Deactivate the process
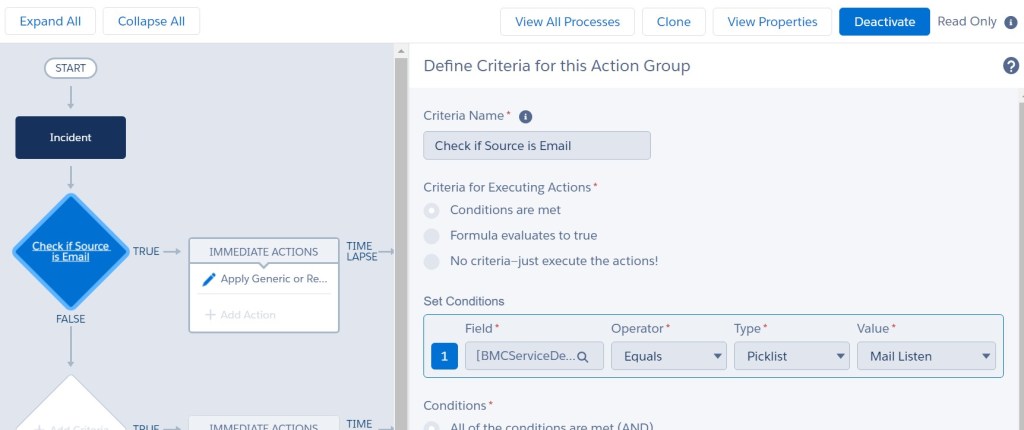 (884, 22)
